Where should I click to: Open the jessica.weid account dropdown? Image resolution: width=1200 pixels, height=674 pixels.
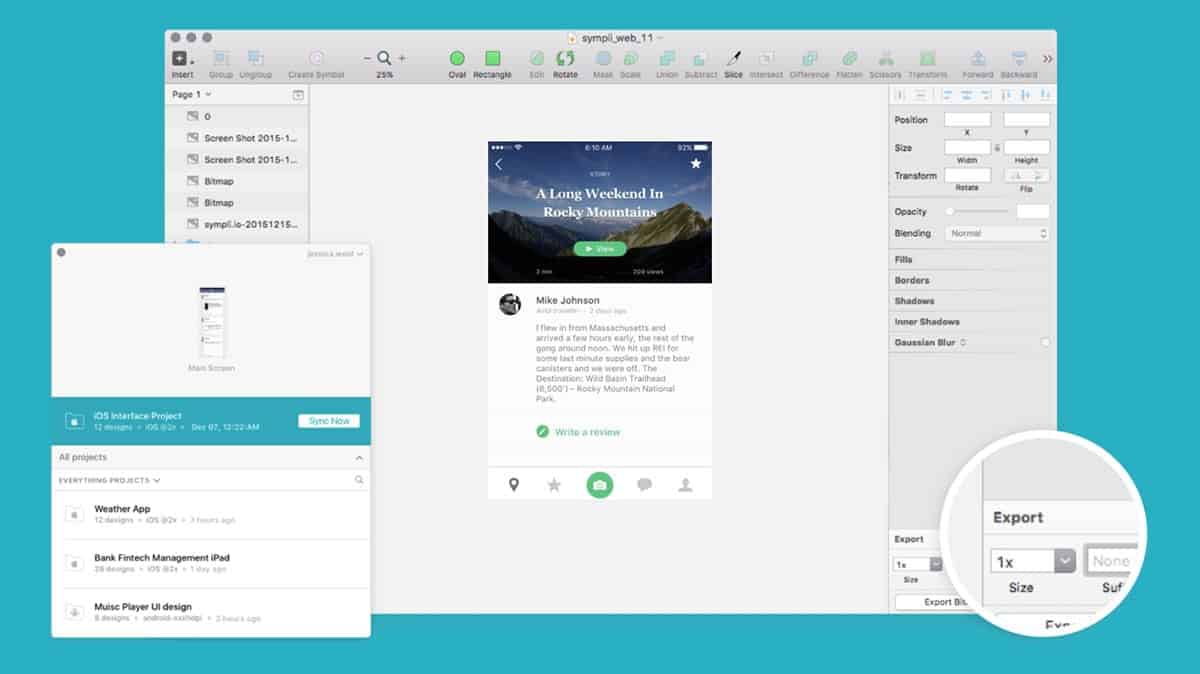pyautogui.click(x=335, y=254)
